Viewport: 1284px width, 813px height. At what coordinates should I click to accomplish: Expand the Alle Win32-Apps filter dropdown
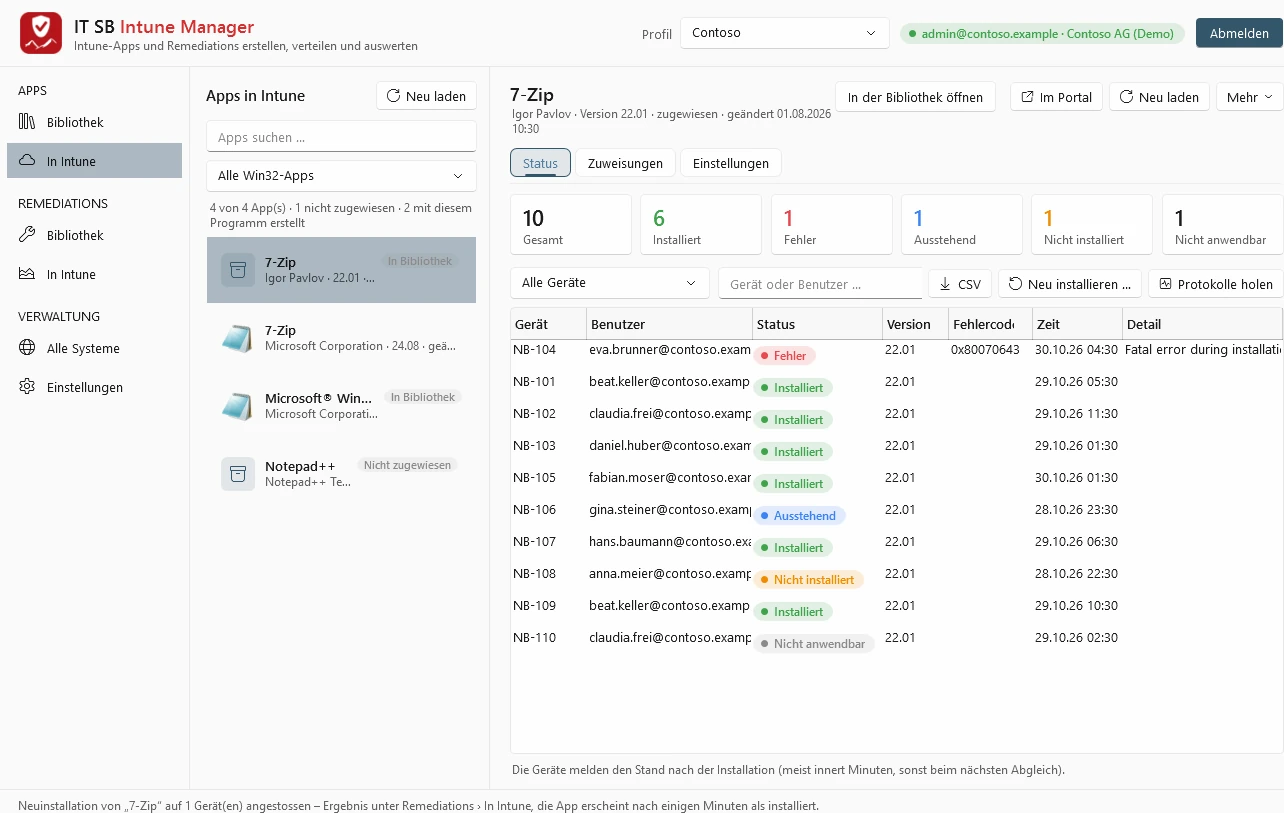coord(341,176)
